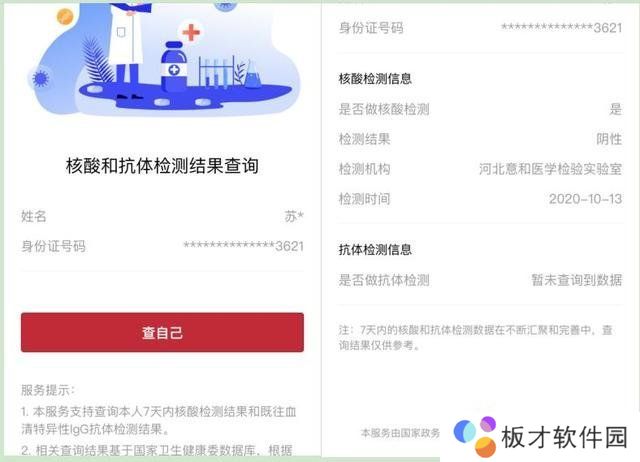This screenshot has height=462, width=640.
Task: Select the left 身份证号码 field ending 3621
Action: [162, 246]
